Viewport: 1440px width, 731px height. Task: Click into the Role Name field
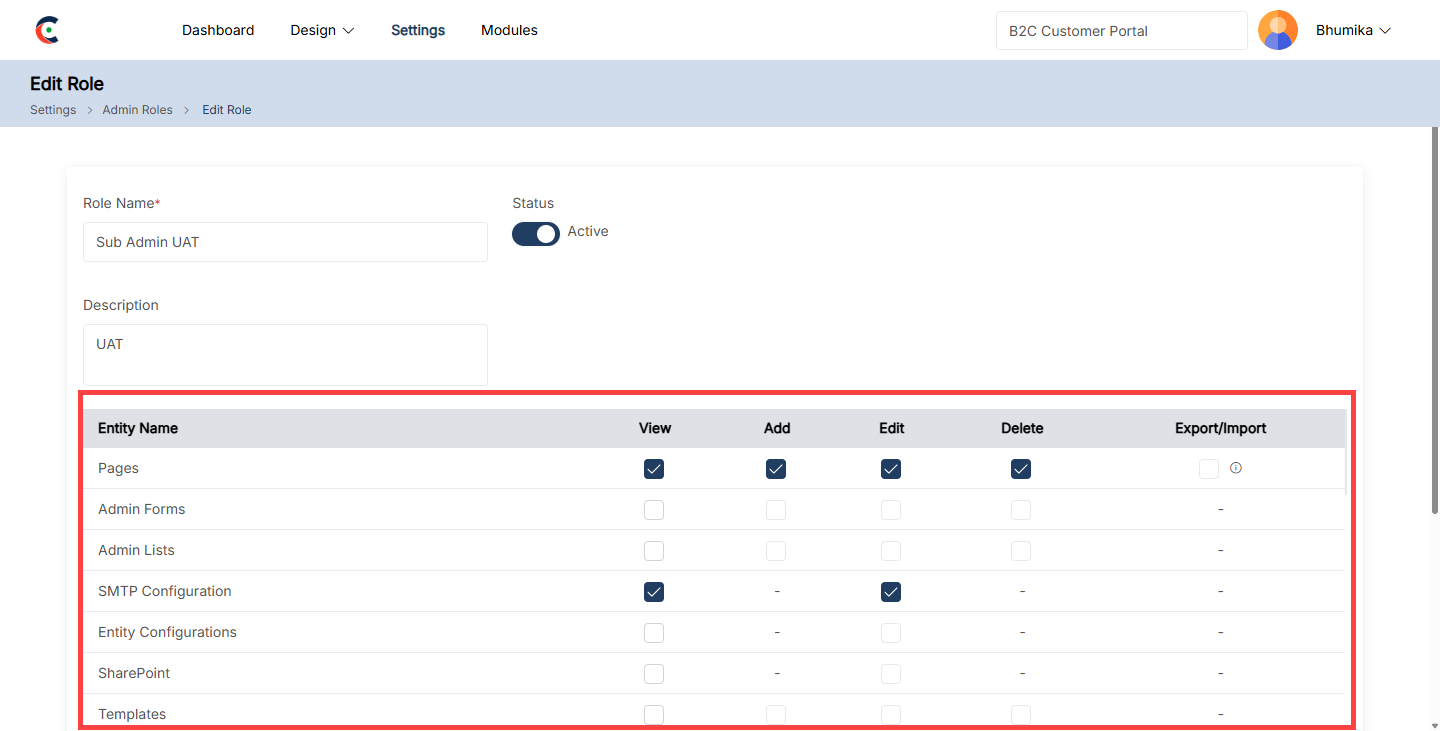click(x=285, y=242)
